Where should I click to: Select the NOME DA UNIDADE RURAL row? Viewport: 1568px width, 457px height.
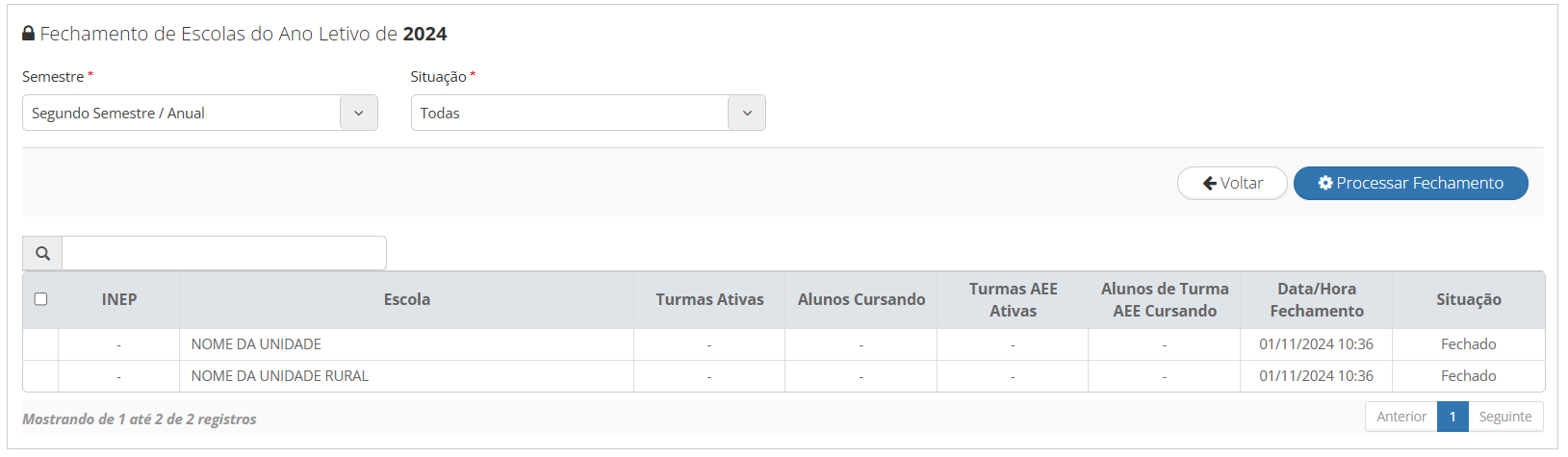tap(280, 376)
